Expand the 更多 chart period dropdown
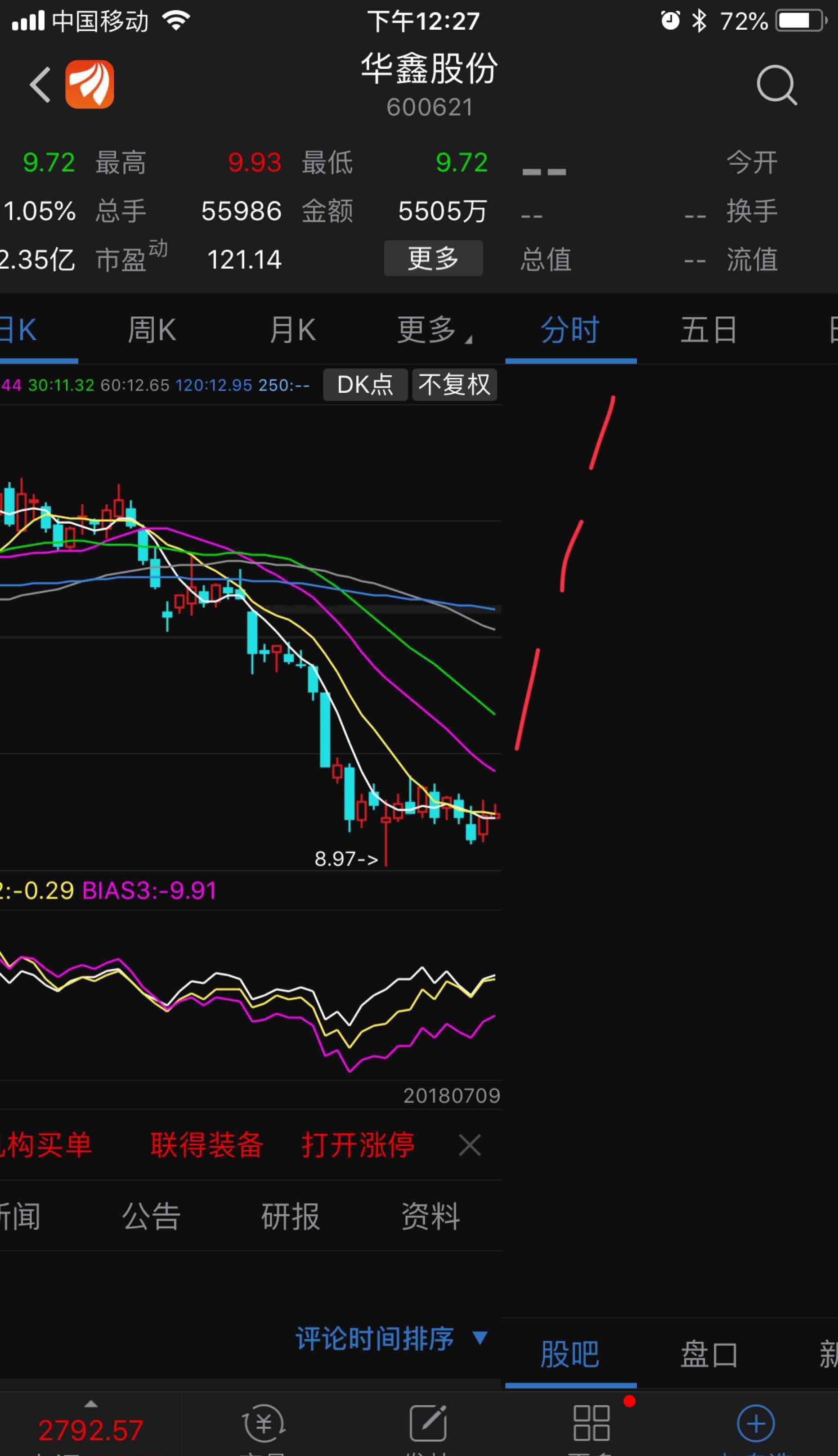 point(435,330)
